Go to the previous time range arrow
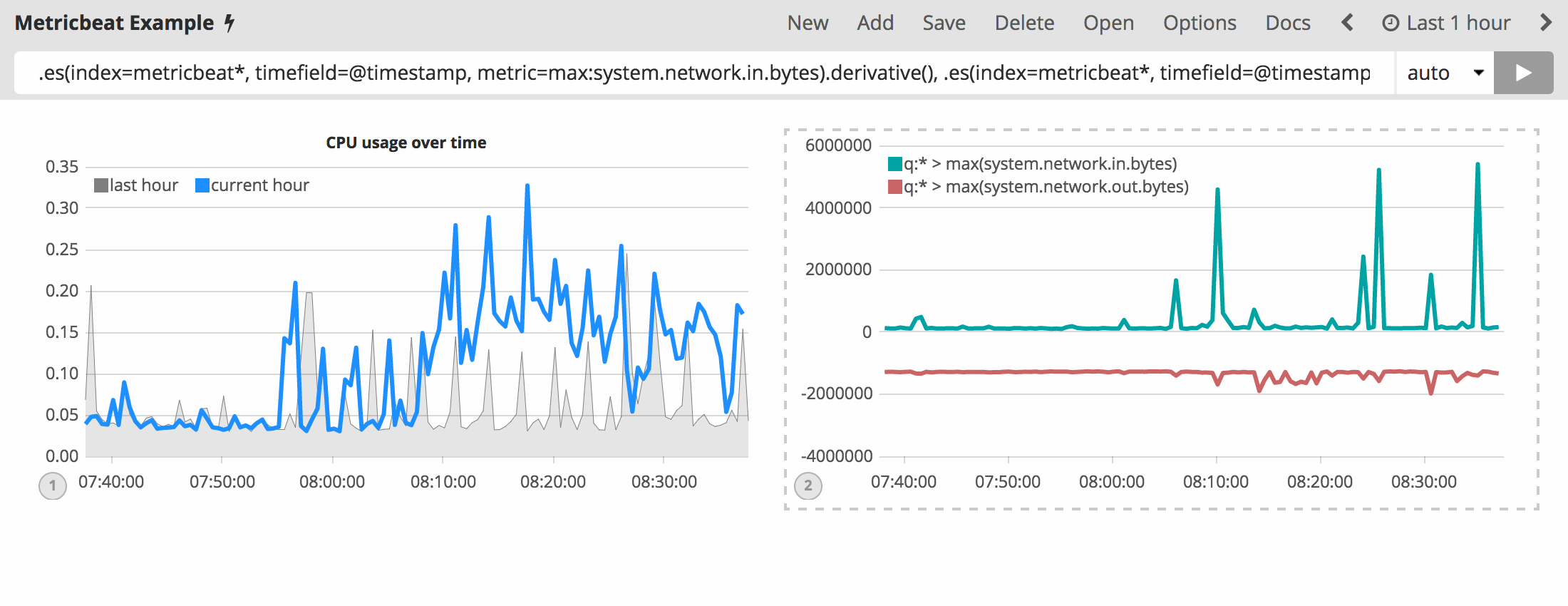The height and width of the screenshot is (606, 1568). pyautogui.click(x=1347, y=23)
